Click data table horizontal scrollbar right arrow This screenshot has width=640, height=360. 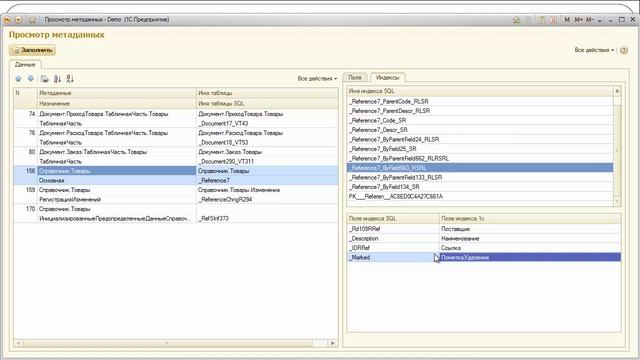(333, 343)
